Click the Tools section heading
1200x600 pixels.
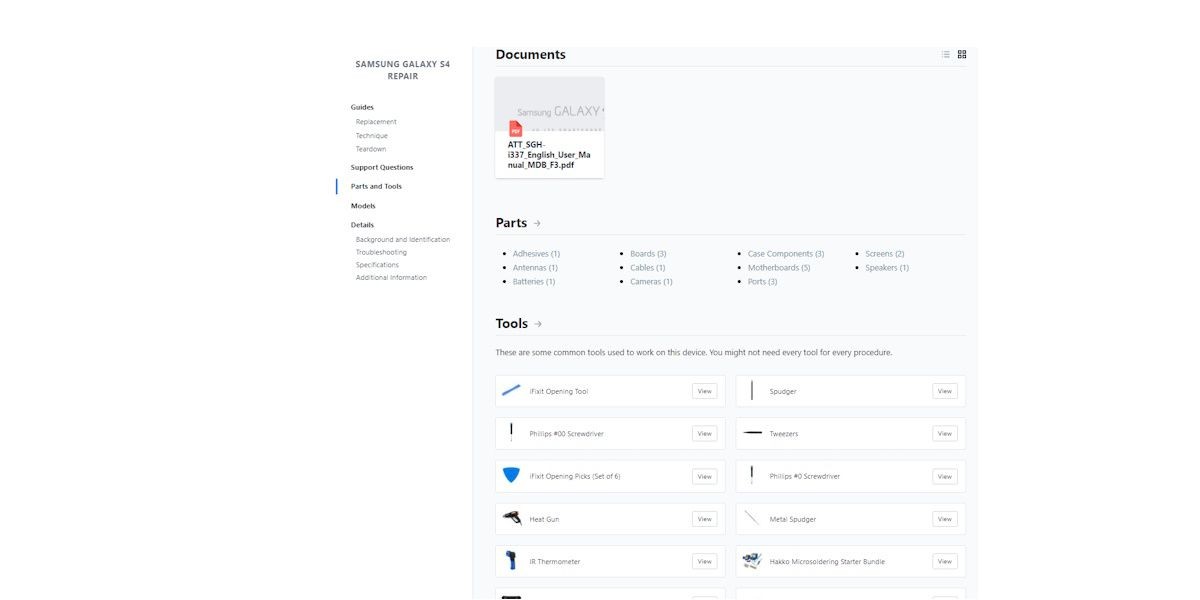[x=512, y=324]
